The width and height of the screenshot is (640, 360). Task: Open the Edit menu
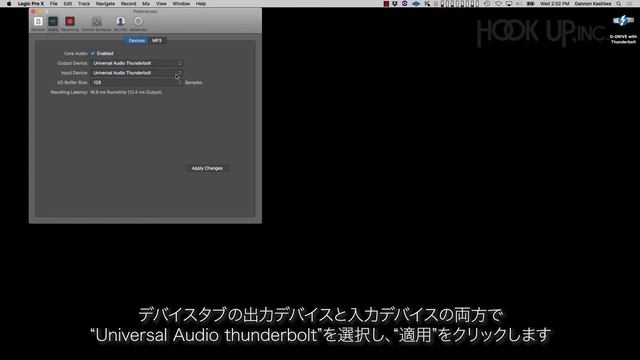tap(68, 4)
